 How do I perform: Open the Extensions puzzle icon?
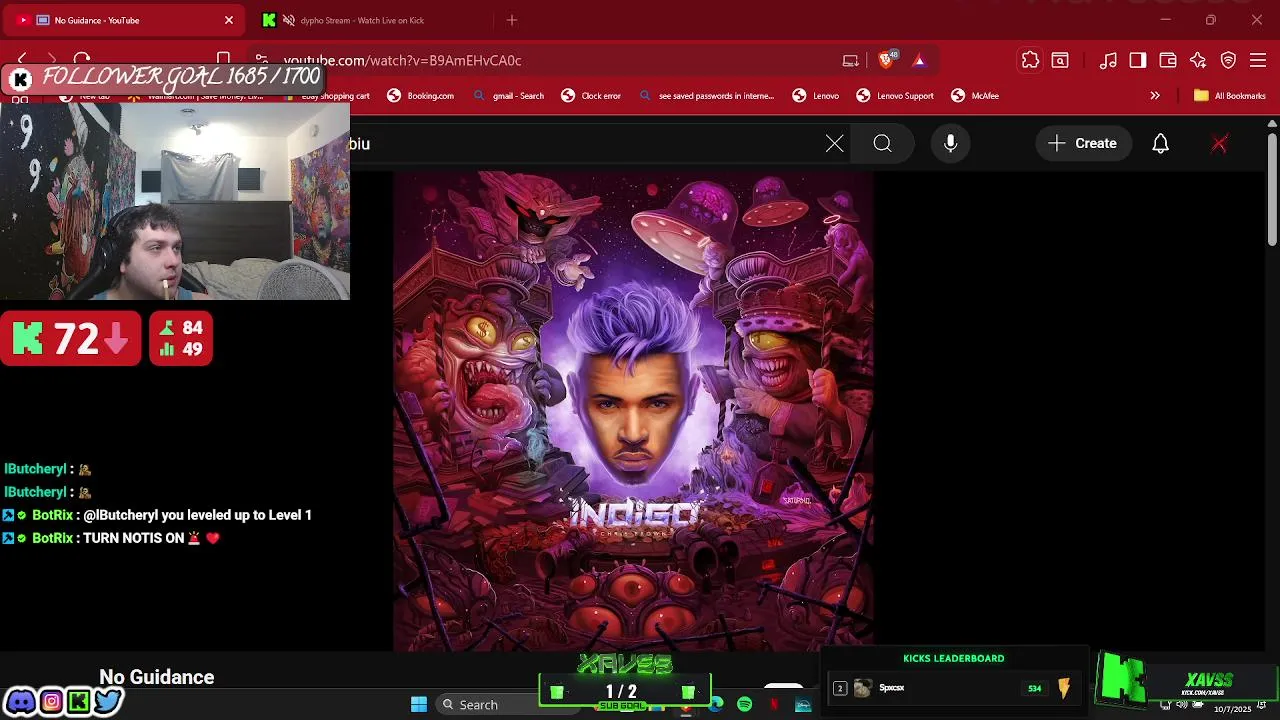click(x=1030, y=60)
